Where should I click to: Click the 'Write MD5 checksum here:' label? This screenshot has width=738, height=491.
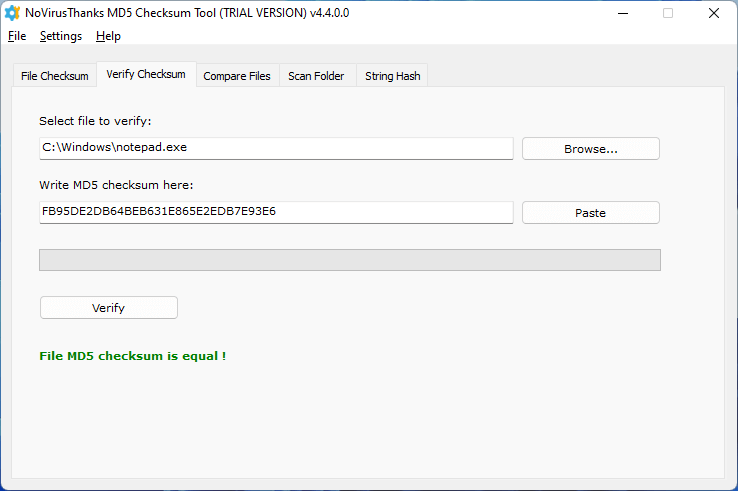point(116,185)
